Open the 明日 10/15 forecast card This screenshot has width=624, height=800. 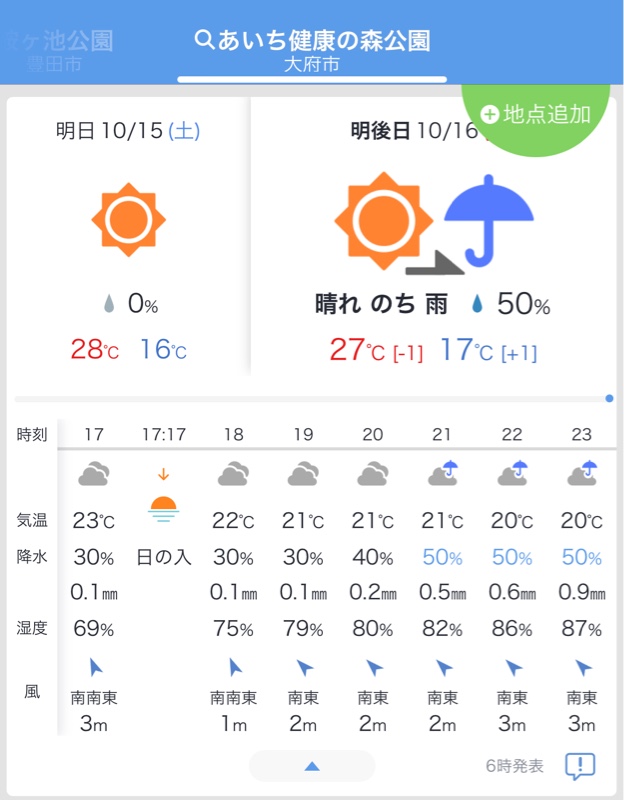(128, 236)
